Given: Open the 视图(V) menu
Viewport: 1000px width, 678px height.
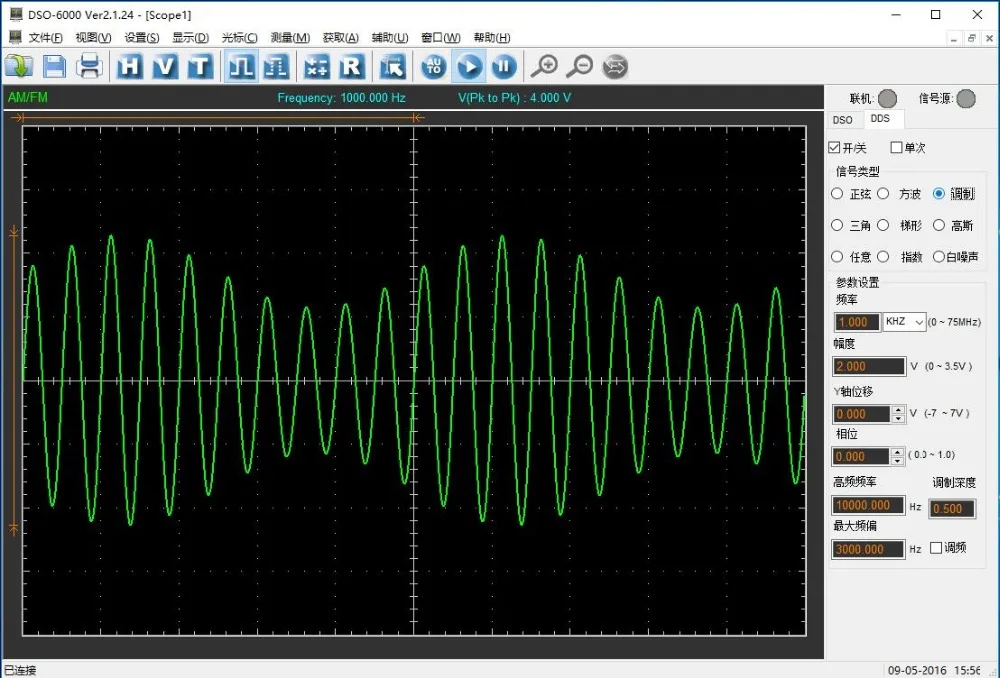Looking at the screenshot, I should (x=93, y=38).
